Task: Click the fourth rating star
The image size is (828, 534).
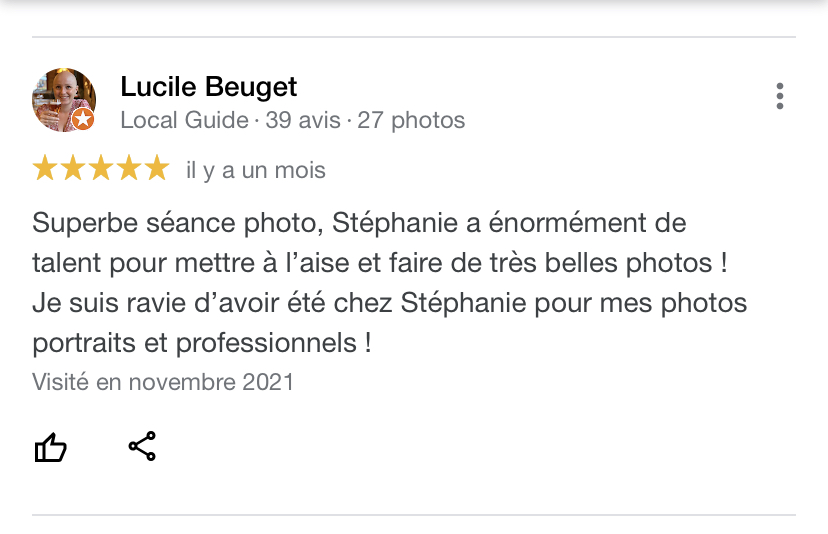Action: (129, 168)
